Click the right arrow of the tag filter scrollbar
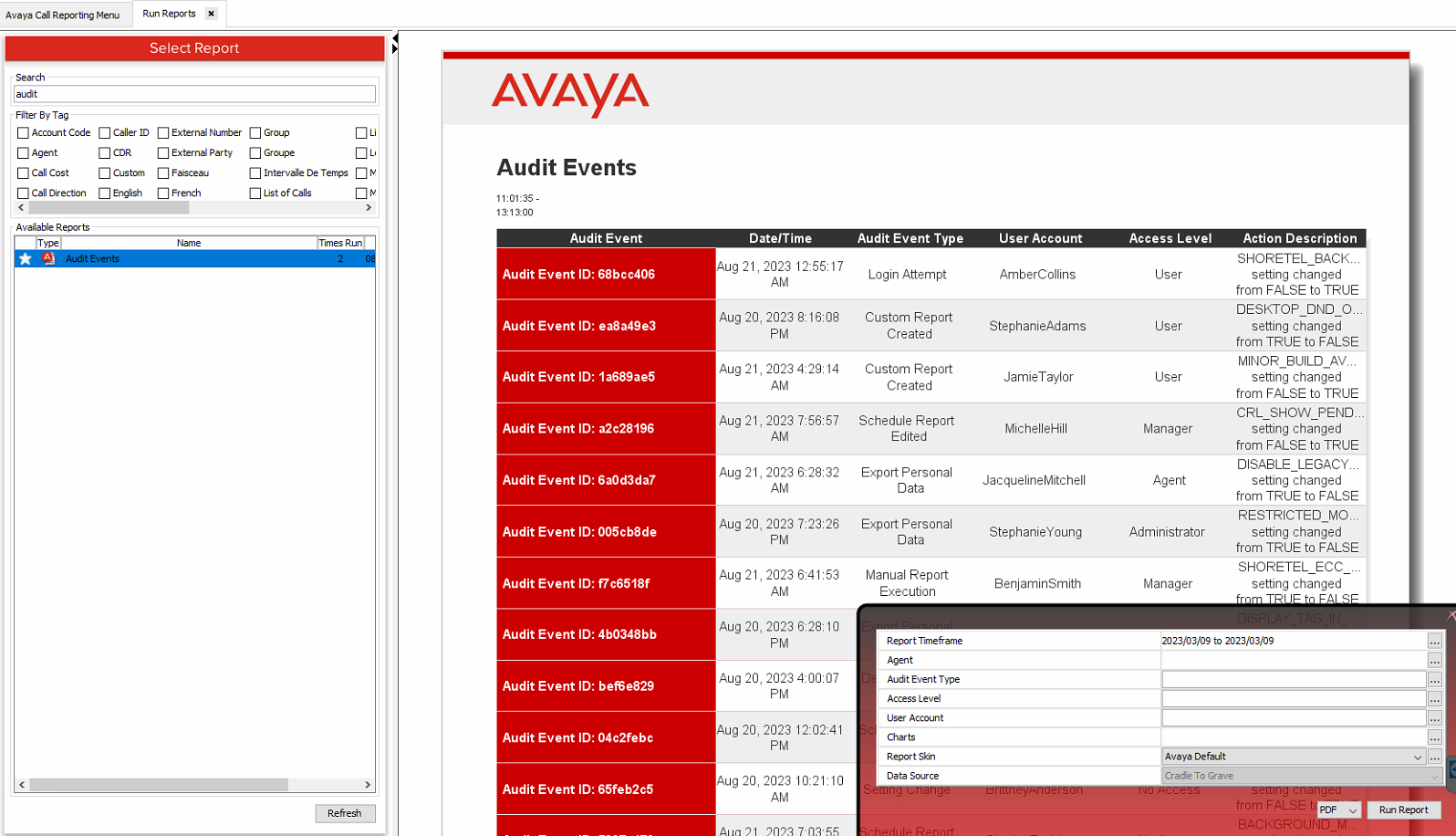This screenshot has width=1456, height=836. [369, 208]
